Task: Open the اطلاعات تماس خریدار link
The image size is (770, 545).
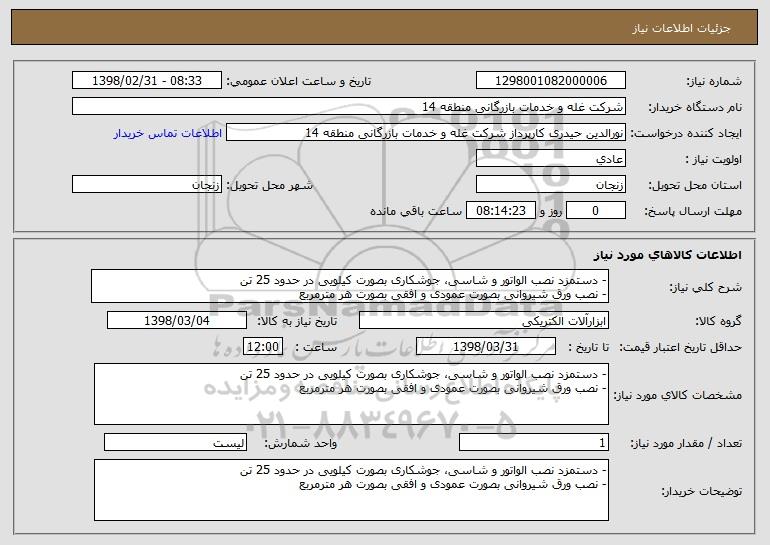Action: click(167, 134)
